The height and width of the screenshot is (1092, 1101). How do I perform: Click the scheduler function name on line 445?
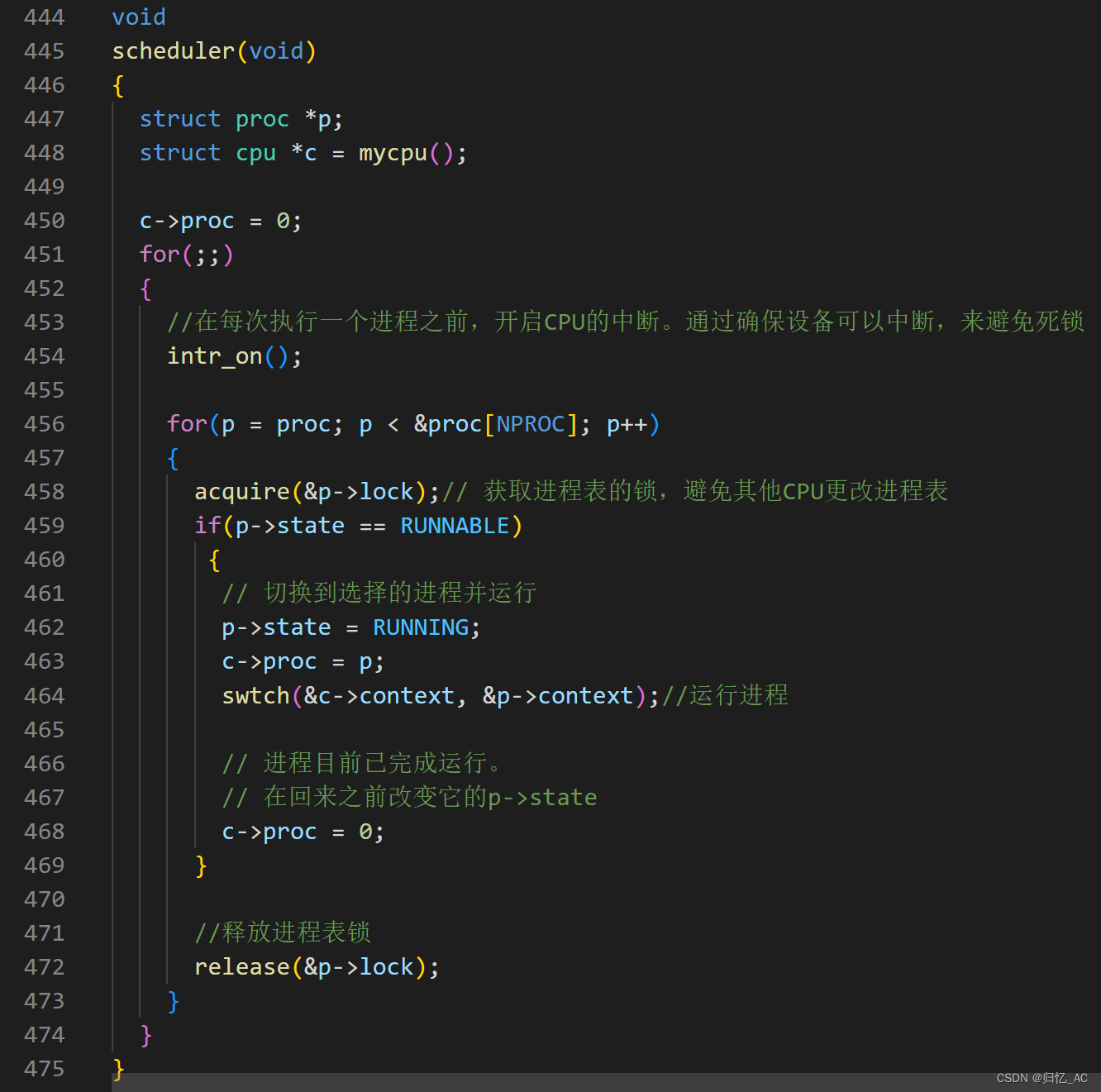174,50
